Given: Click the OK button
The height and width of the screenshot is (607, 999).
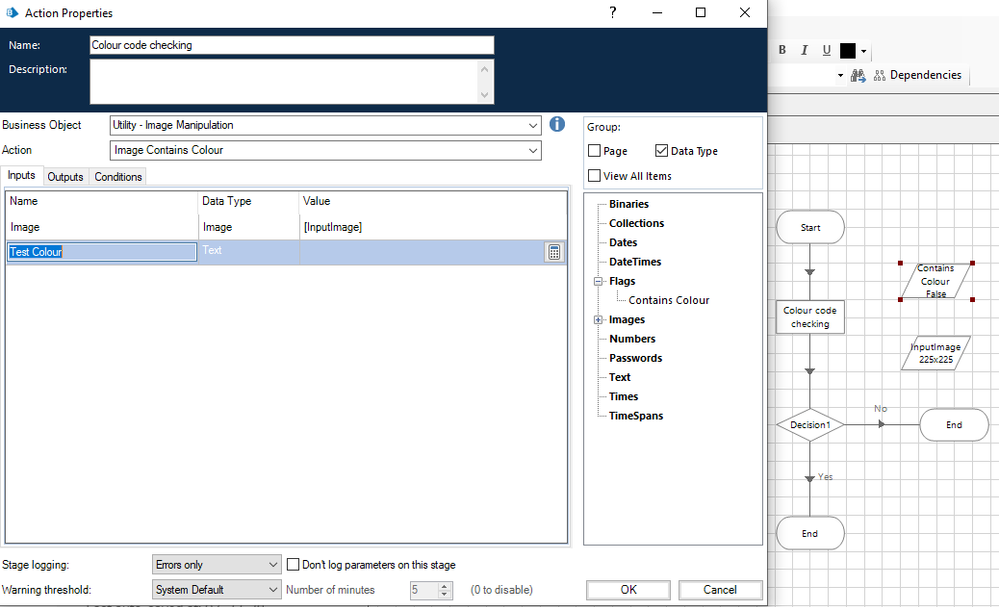Looking at the screenshot, I should 628,589.
